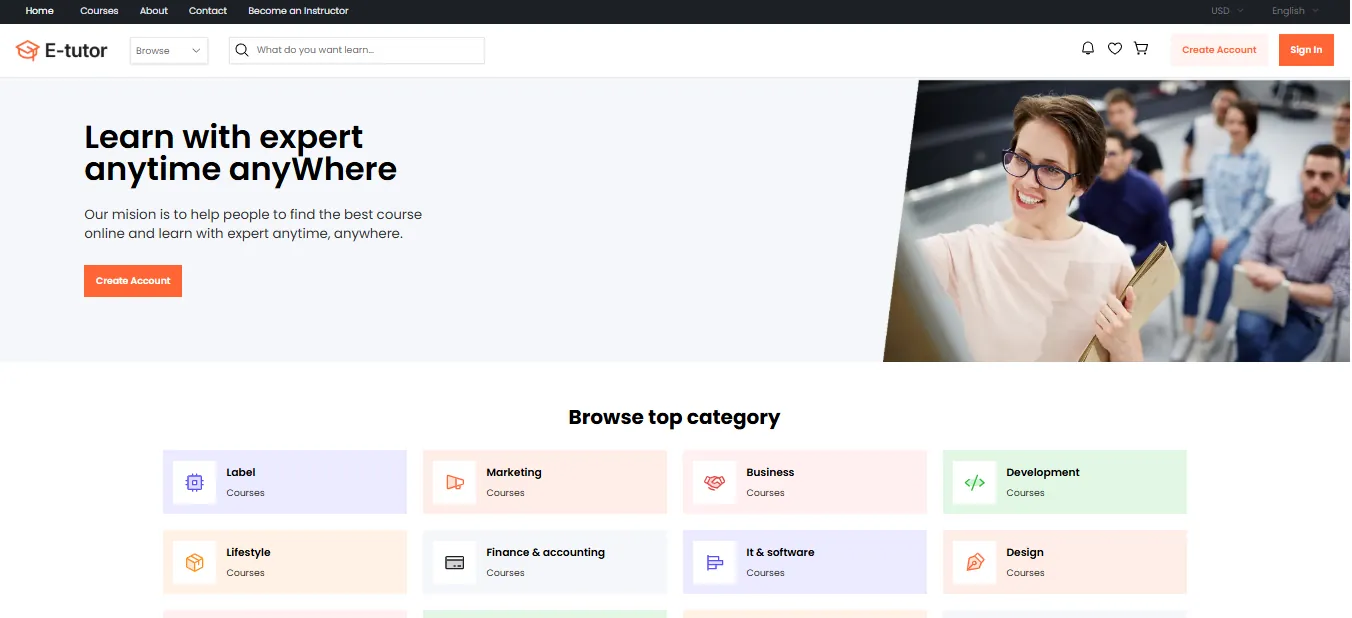Click the Label category chip icon
The height and width of the screenshot is (618, 1352).
click(x=194, y=483)
